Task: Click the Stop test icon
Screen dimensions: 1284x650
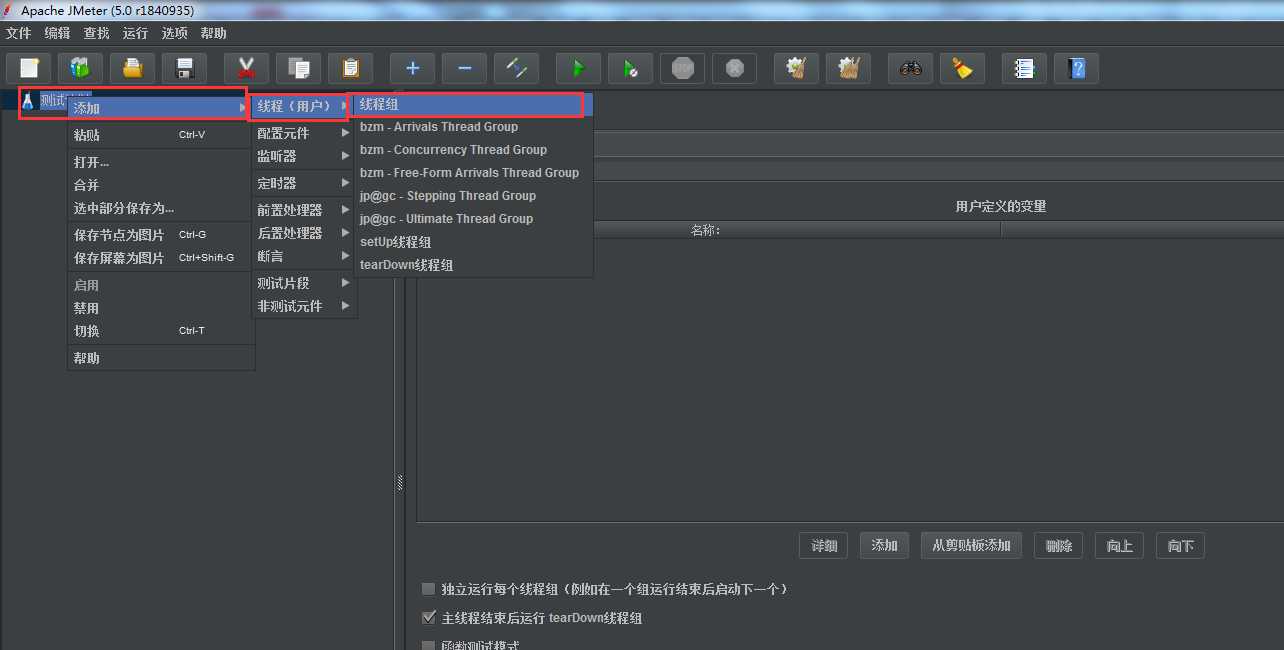Action: click(x=682, y=68)
